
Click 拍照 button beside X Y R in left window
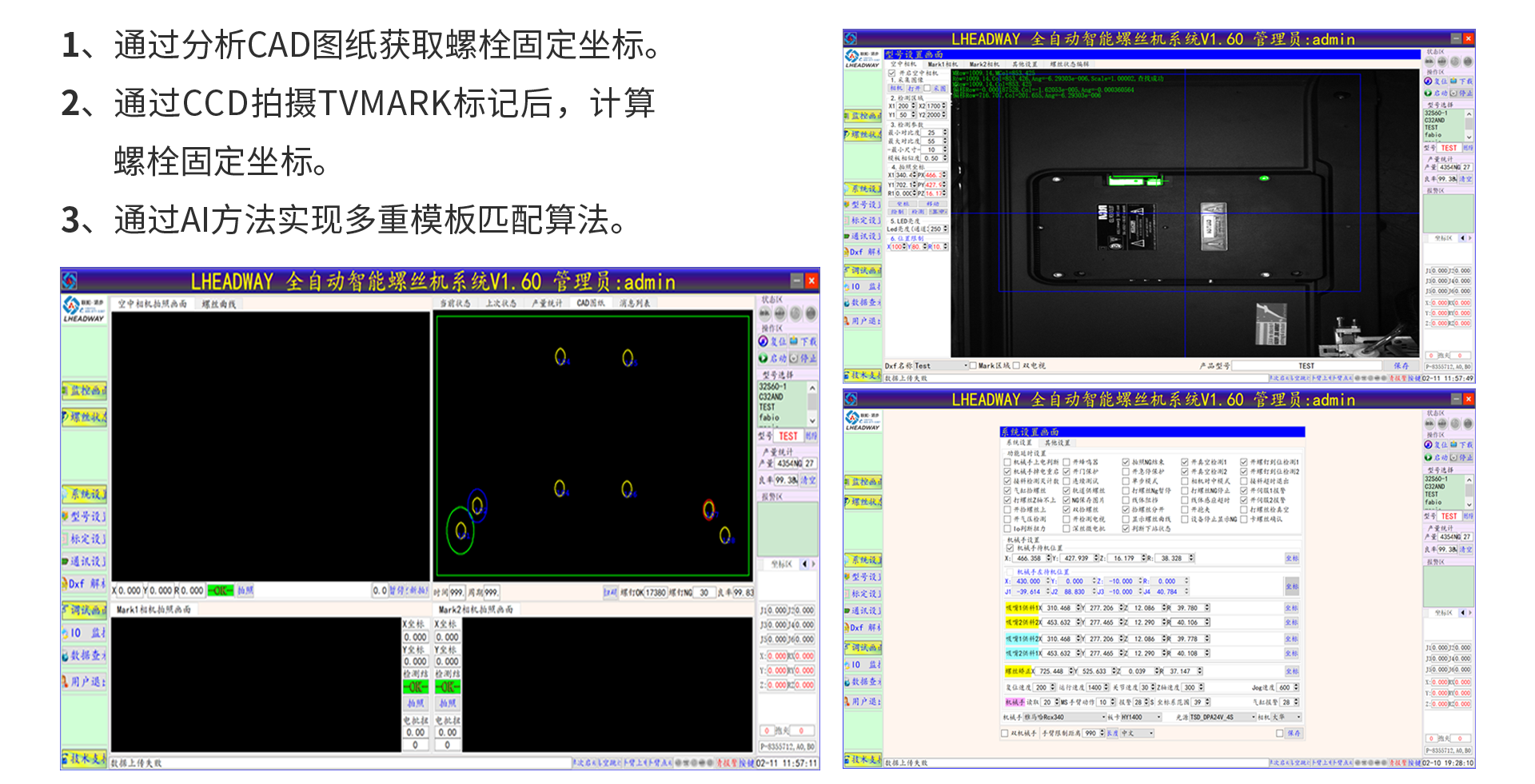click(x=245, y=591)
